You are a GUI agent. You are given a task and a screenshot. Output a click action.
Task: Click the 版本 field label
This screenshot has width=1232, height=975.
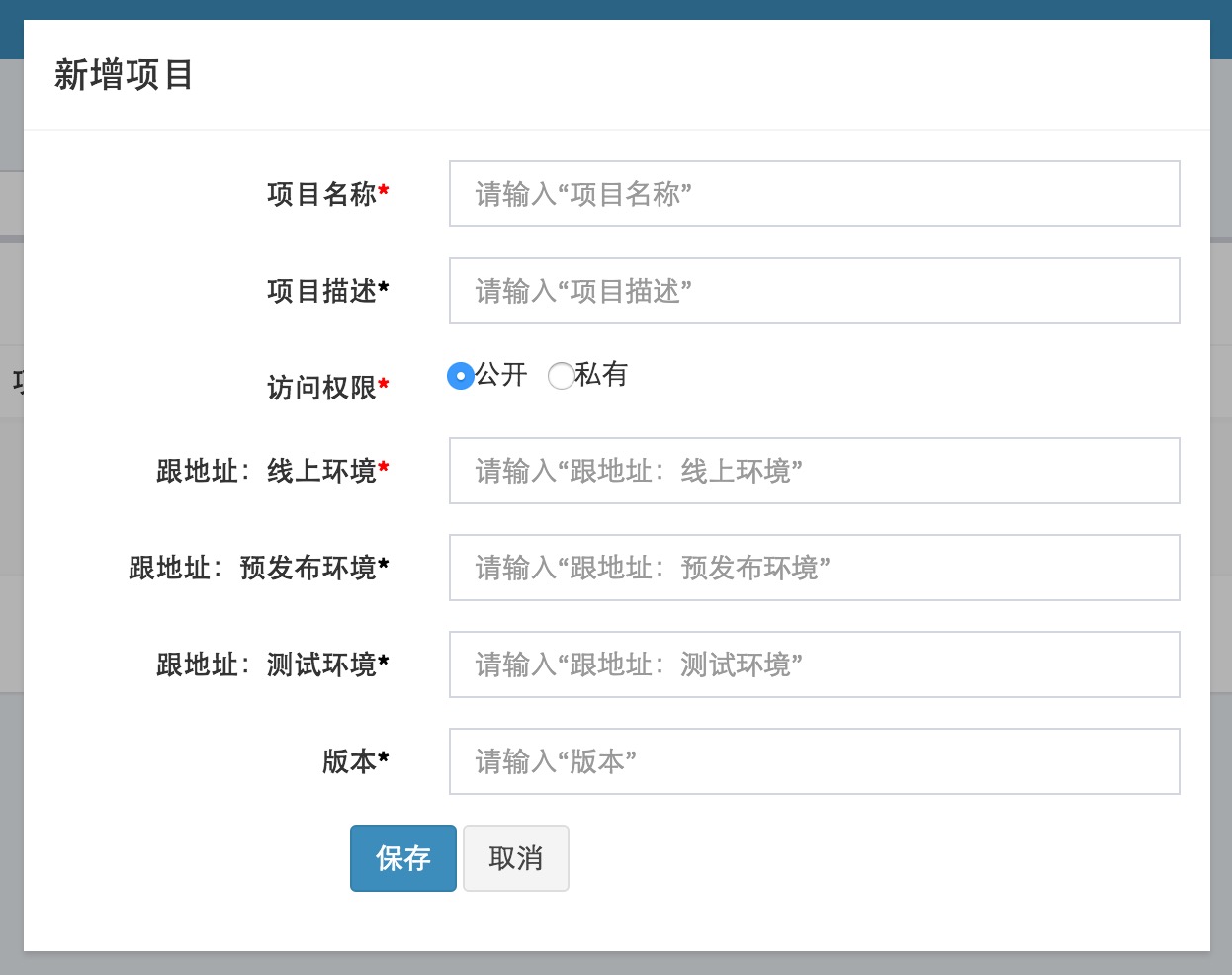point(350,761)
